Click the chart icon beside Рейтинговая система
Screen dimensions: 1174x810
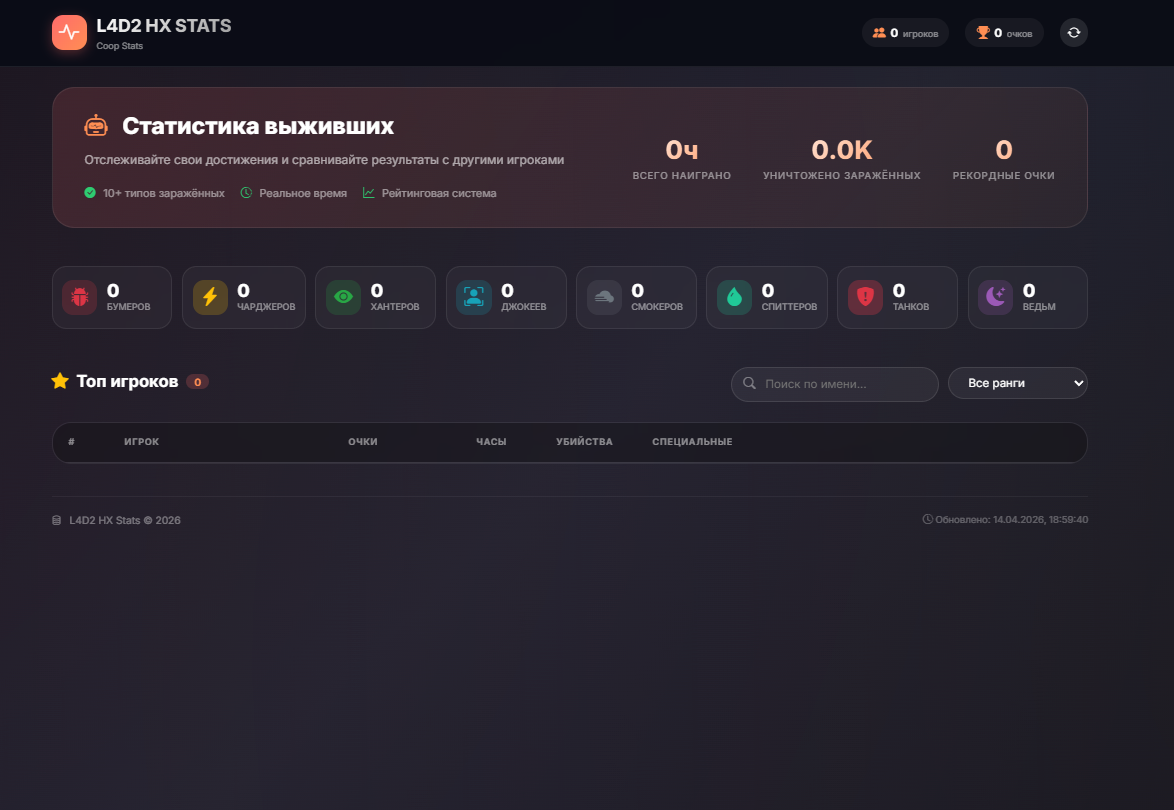coord(368,192)
